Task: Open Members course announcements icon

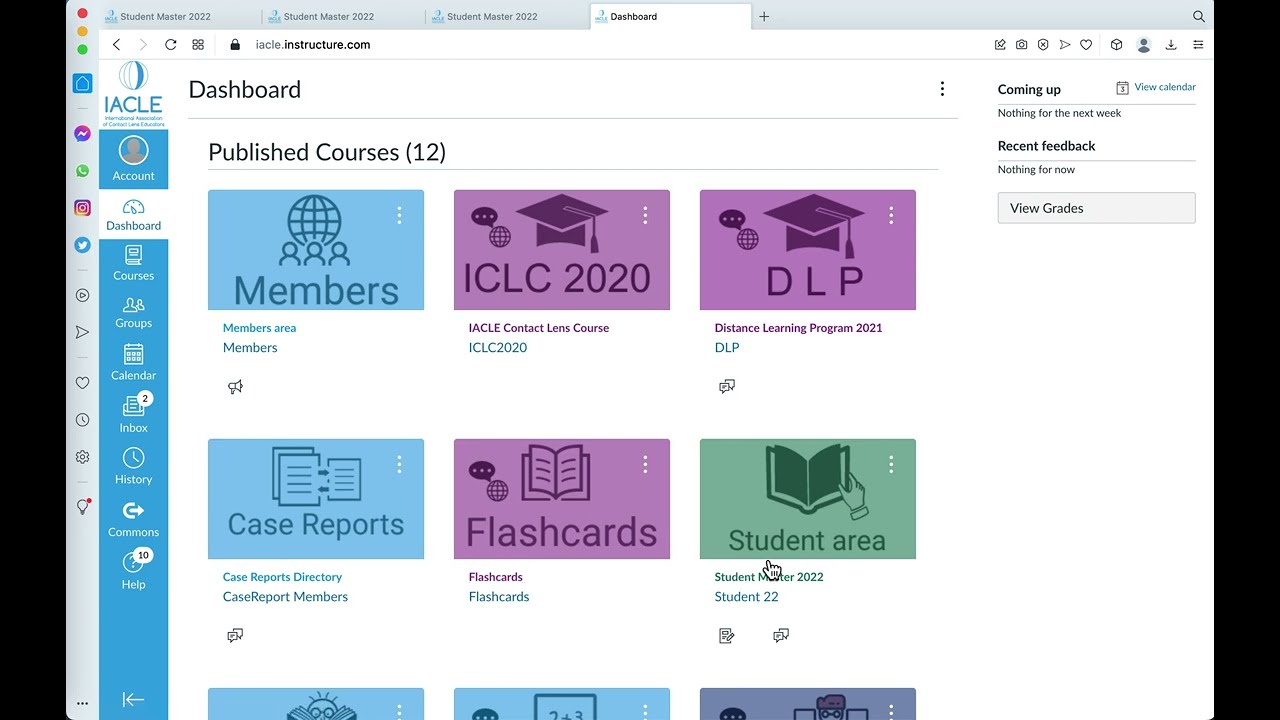Action: pos(235,387)
